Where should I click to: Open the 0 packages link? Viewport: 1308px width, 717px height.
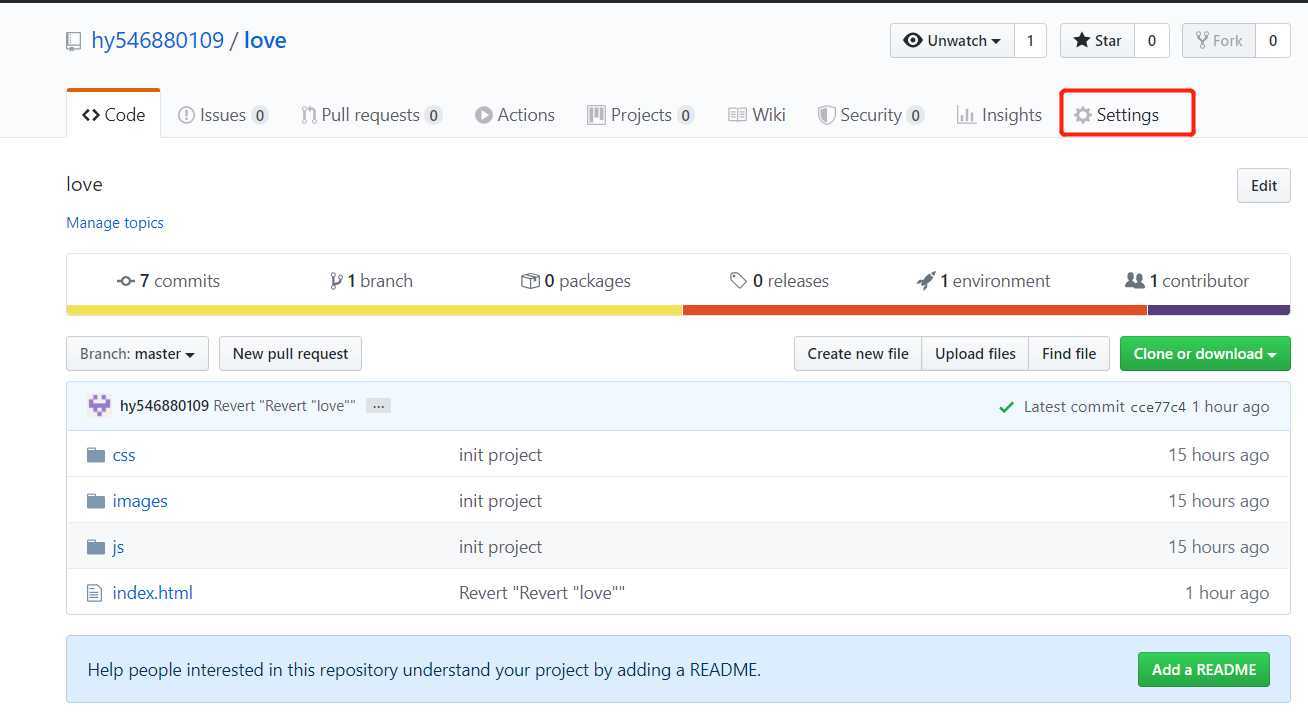[x=576, y=281]
